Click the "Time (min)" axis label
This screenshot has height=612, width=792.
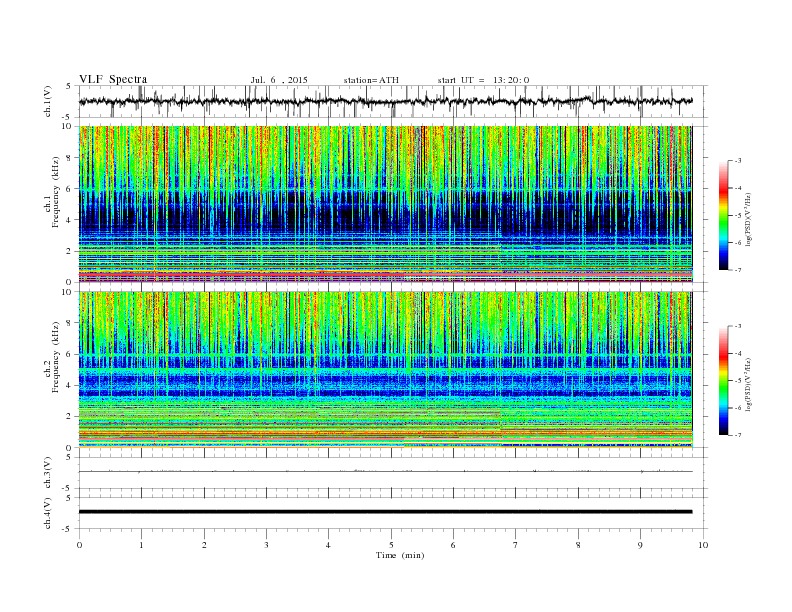pos(400,555)
